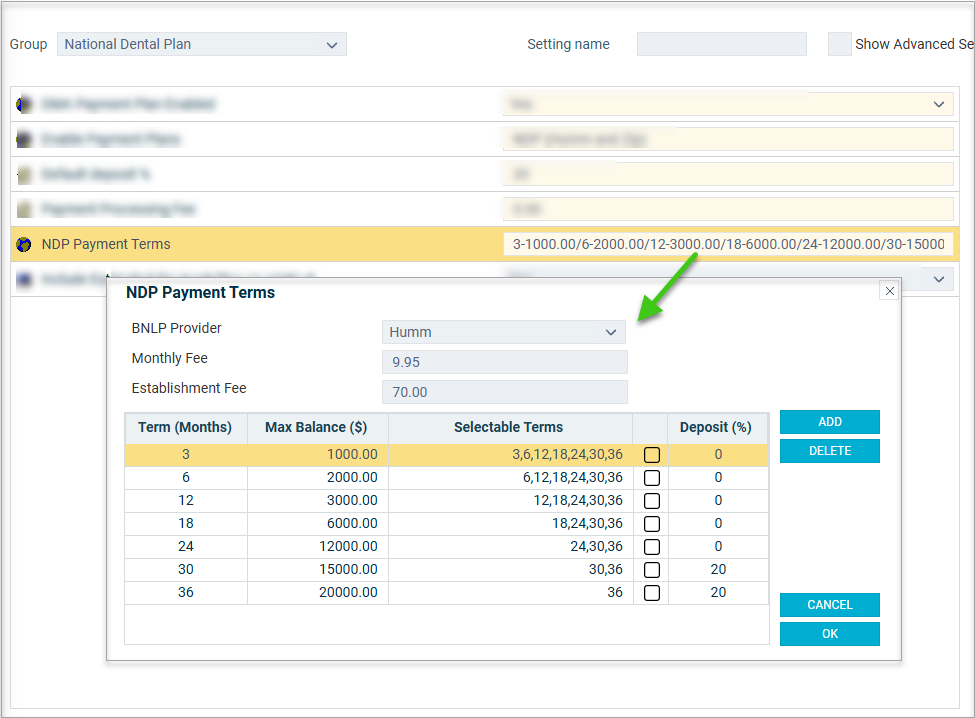This screenshot has width=975, height=718.
Task: Tick the checkbox in the 3-month term row
Action: click(x=652, y=455)
